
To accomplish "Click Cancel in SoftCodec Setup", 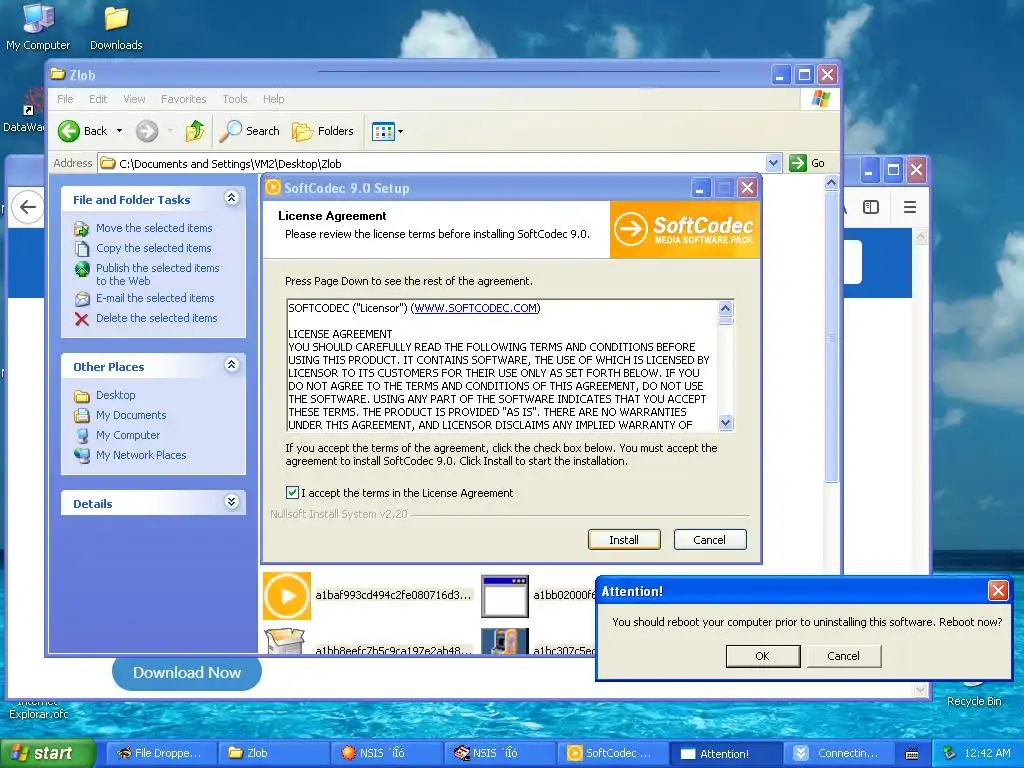I will (709, 540).
